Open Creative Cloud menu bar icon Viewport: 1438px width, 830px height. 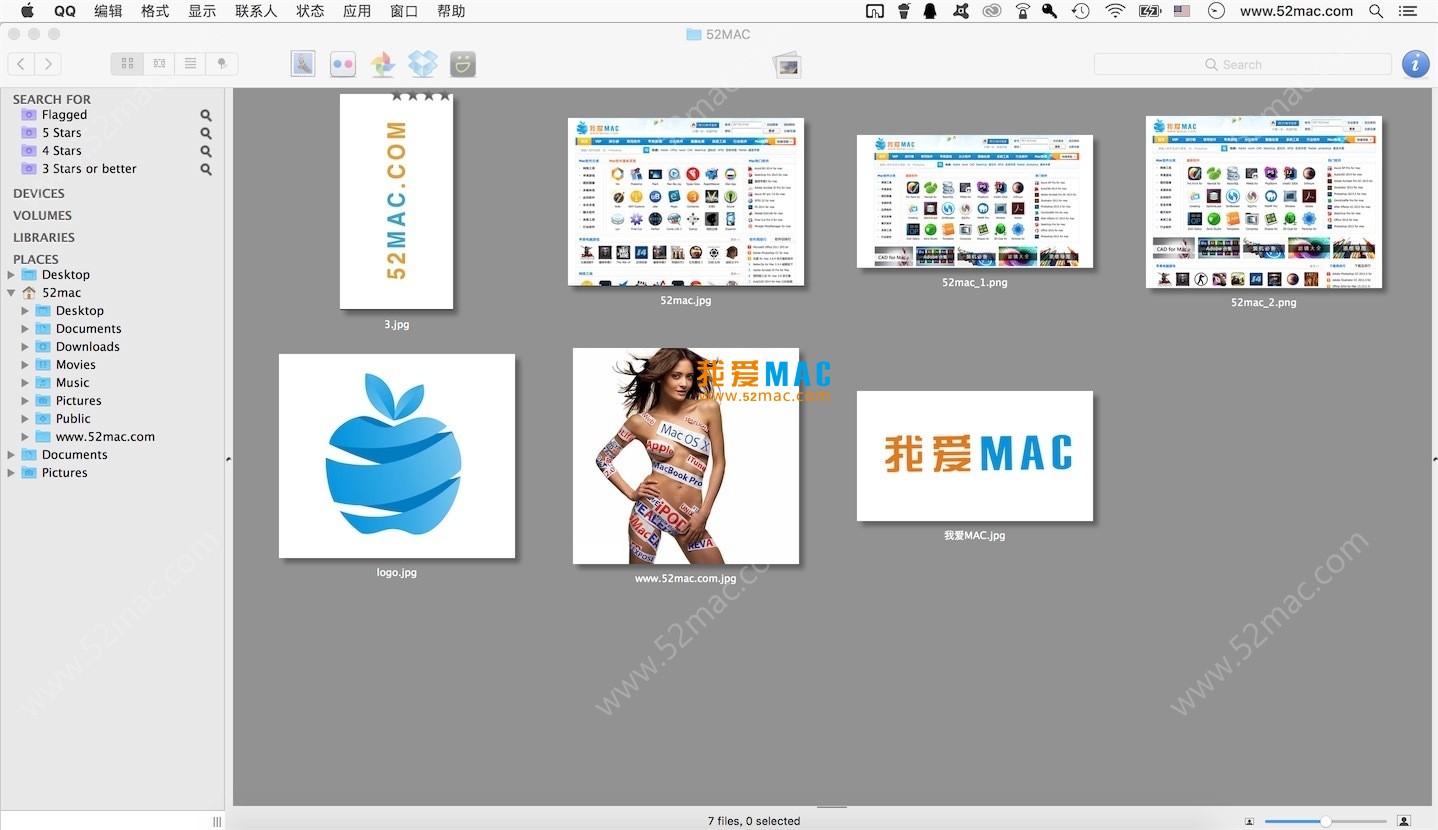click(x=992, y=11)
